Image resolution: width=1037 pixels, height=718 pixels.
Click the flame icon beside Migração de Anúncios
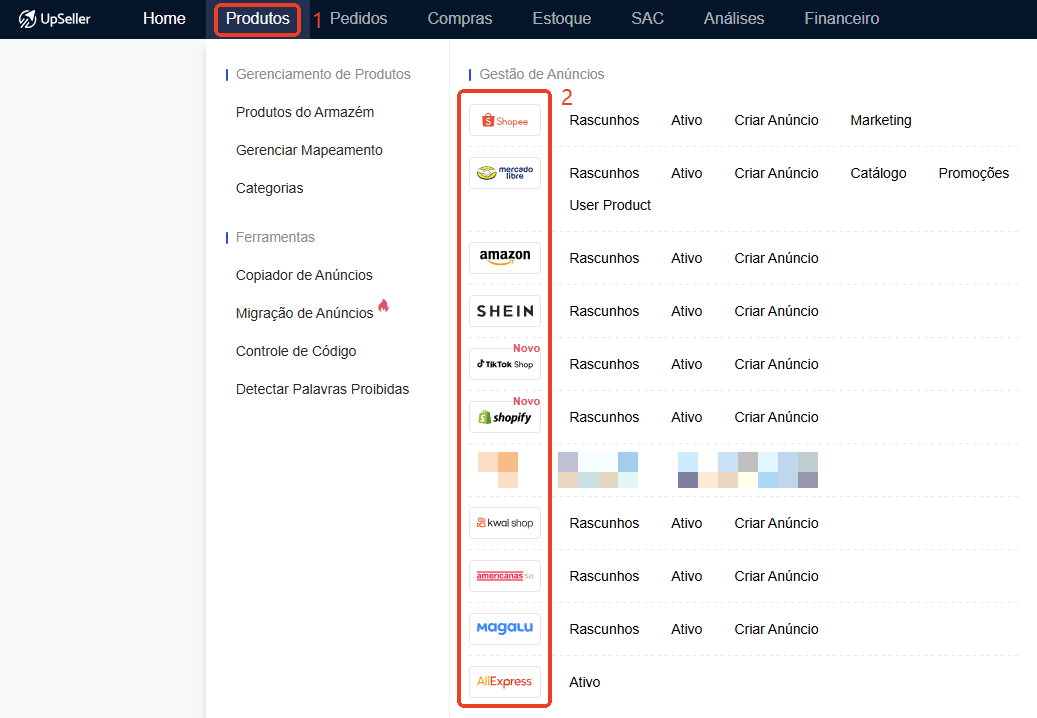point(384,305)
